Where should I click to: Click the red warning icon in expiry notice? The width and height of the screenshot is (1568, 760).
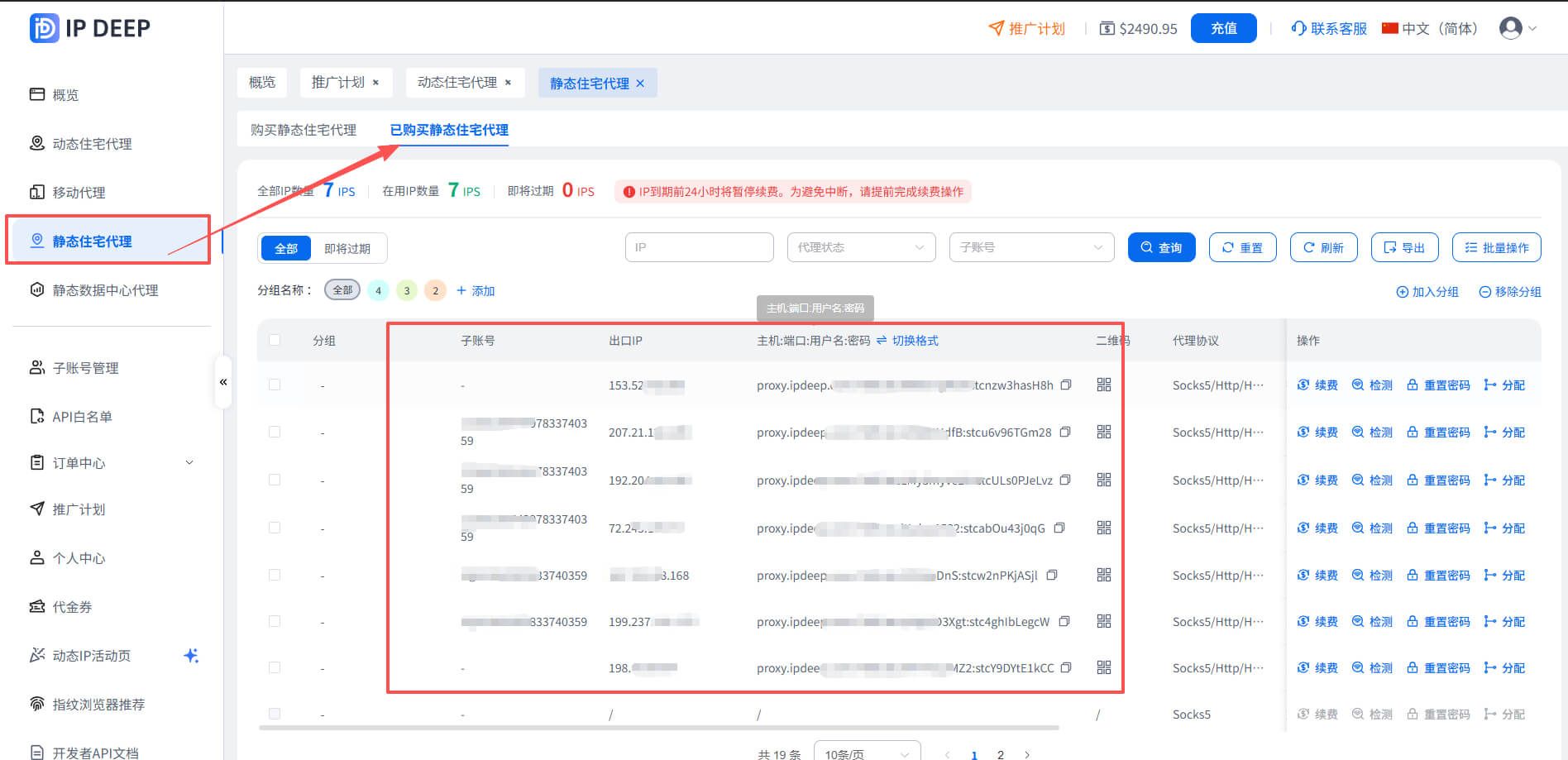tap(629, 192)
